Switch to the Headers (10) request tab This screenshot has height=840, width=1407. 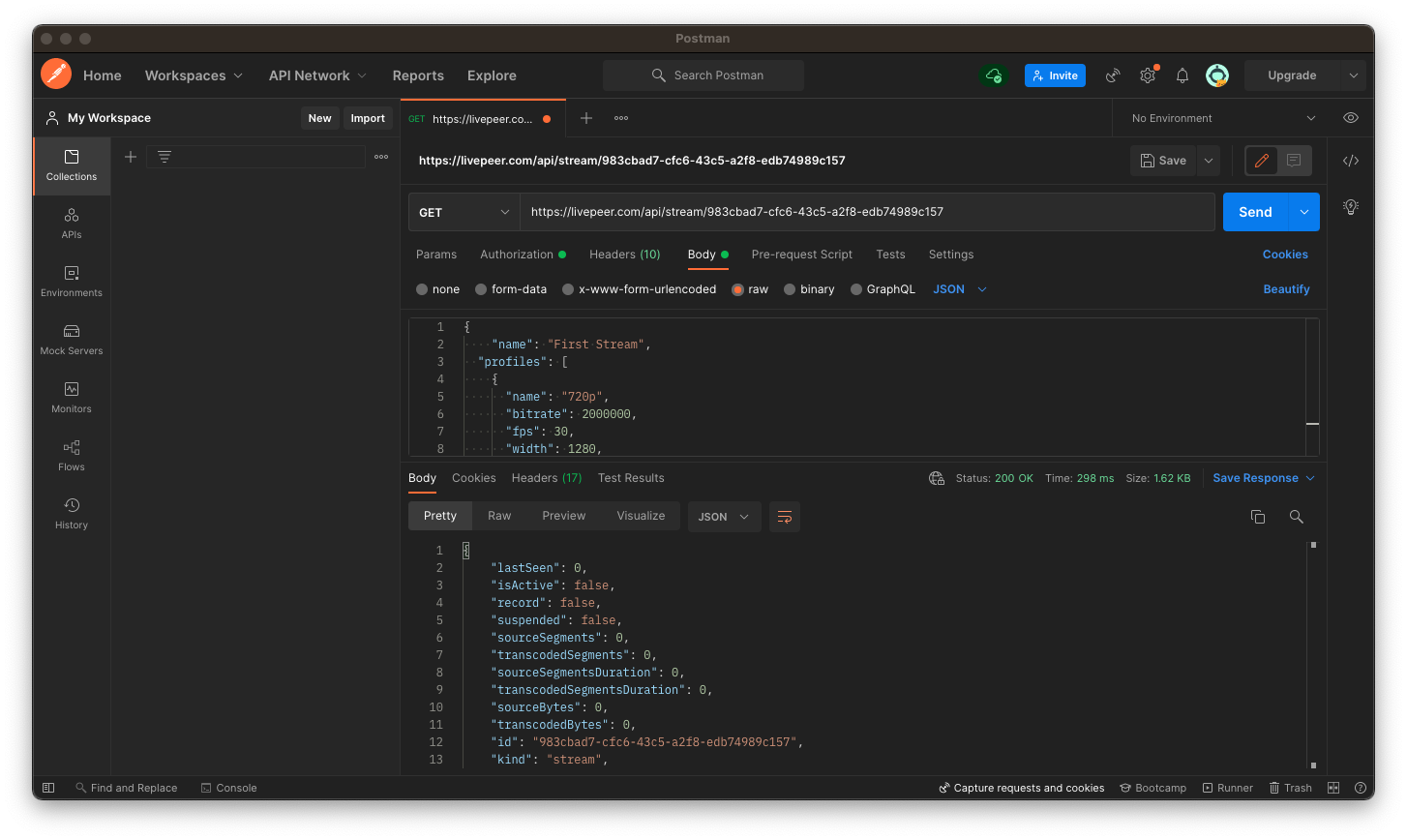point(625,255)
